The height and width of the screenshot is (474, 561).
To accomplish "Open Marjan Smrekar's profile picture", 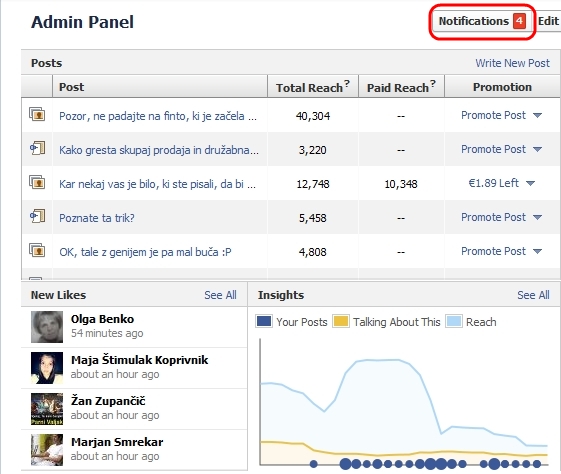I will tap(47, 450).
